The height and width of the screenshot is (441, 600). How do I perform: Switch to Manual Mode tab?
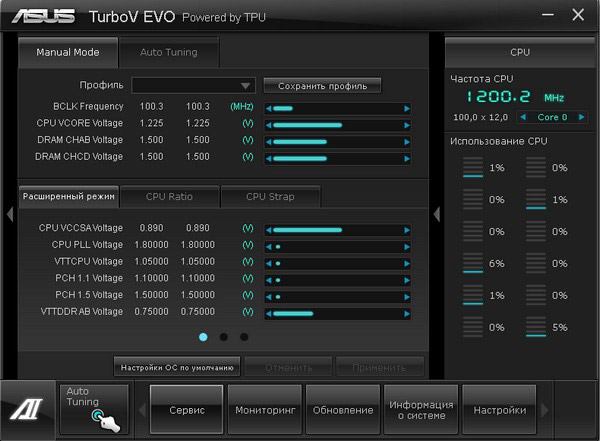tap(68, 52)
